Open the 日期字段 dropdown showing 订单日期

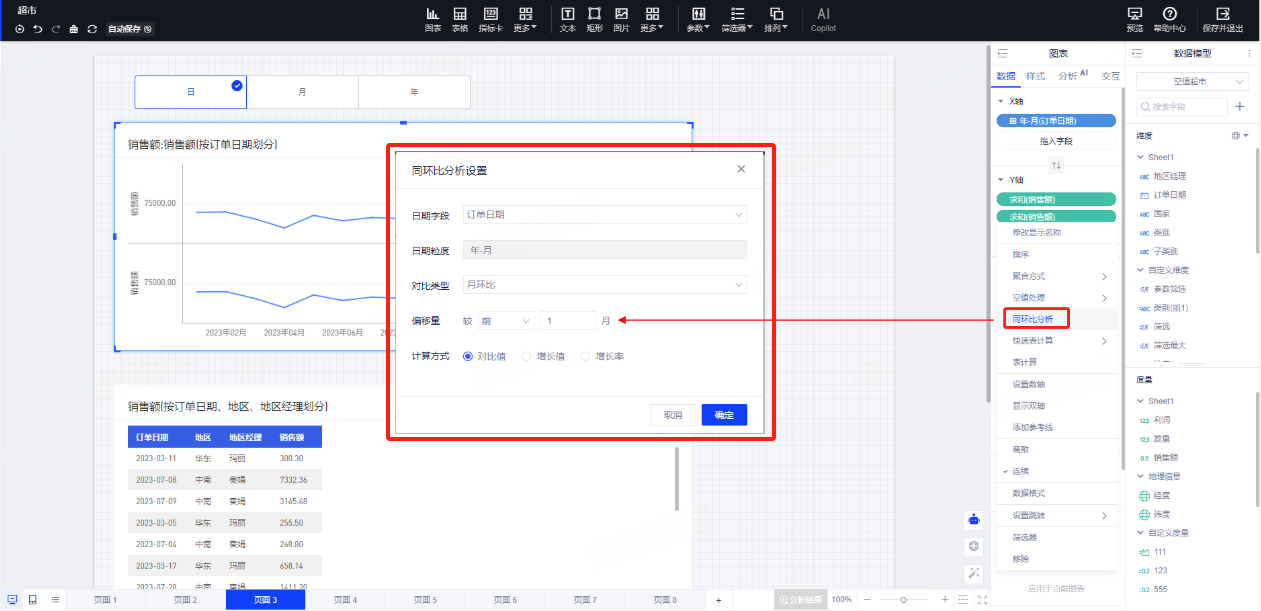click(x=604, y=215)
